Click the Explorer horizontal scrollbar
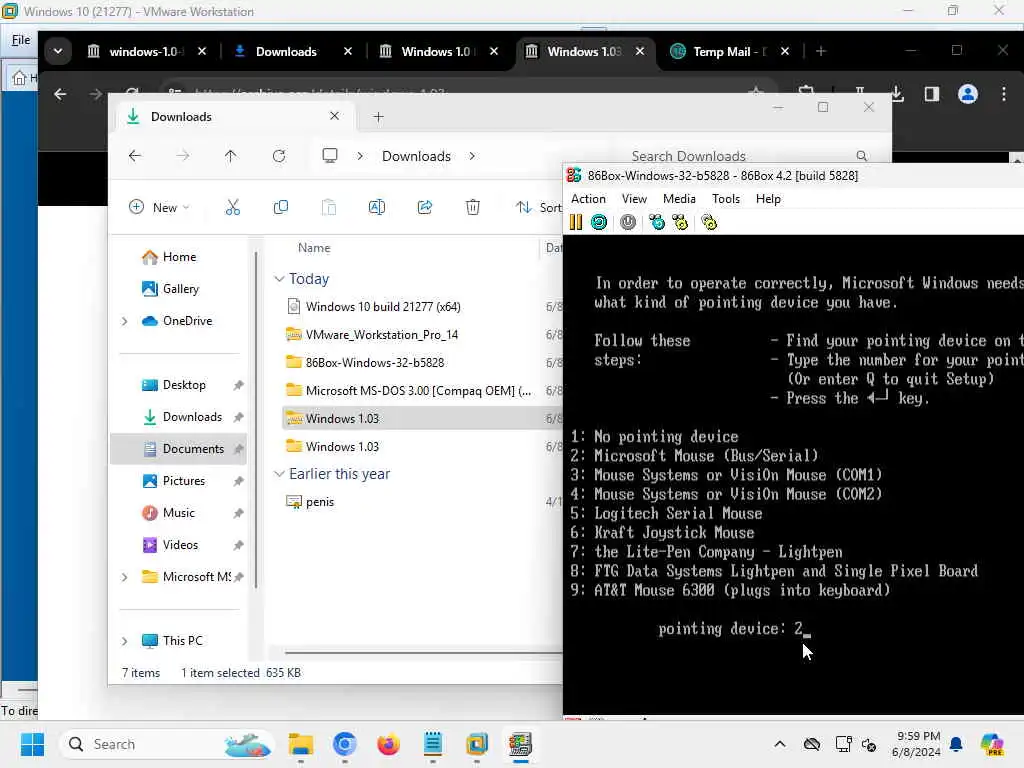 click(x=423, y=652)
